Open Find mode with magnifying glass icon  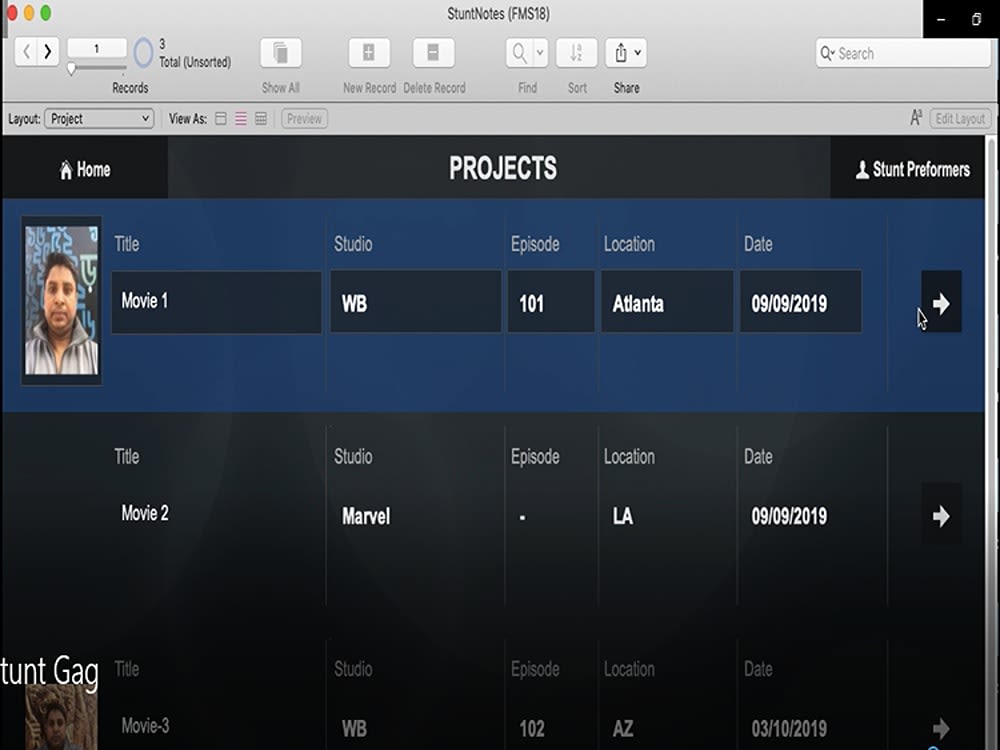(x=519, y=52)
